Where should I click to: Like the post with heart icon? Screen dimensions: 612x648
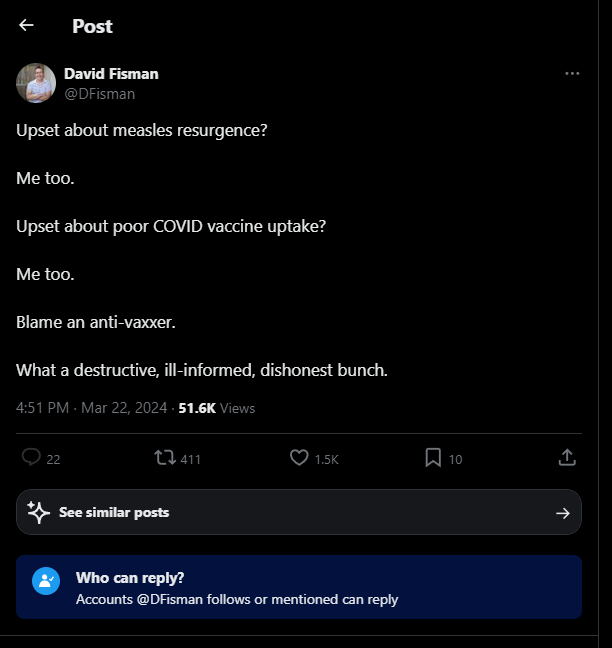[298, 458]
